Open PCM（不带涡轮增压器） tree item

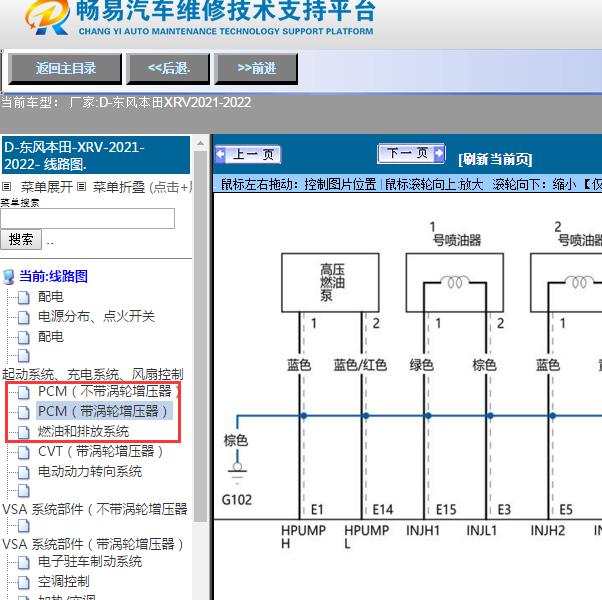pyautogui.click(x=109, y=392)
